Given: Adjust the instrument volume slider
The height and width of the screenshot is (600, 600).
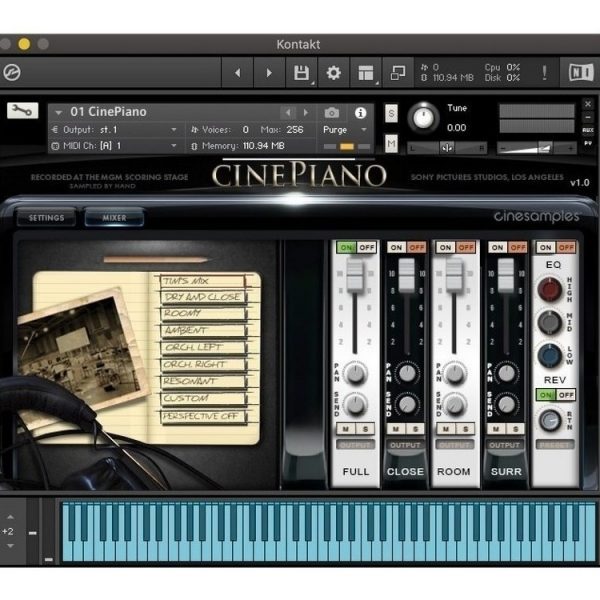Looking at the screenshot, I should click(536, 147).
